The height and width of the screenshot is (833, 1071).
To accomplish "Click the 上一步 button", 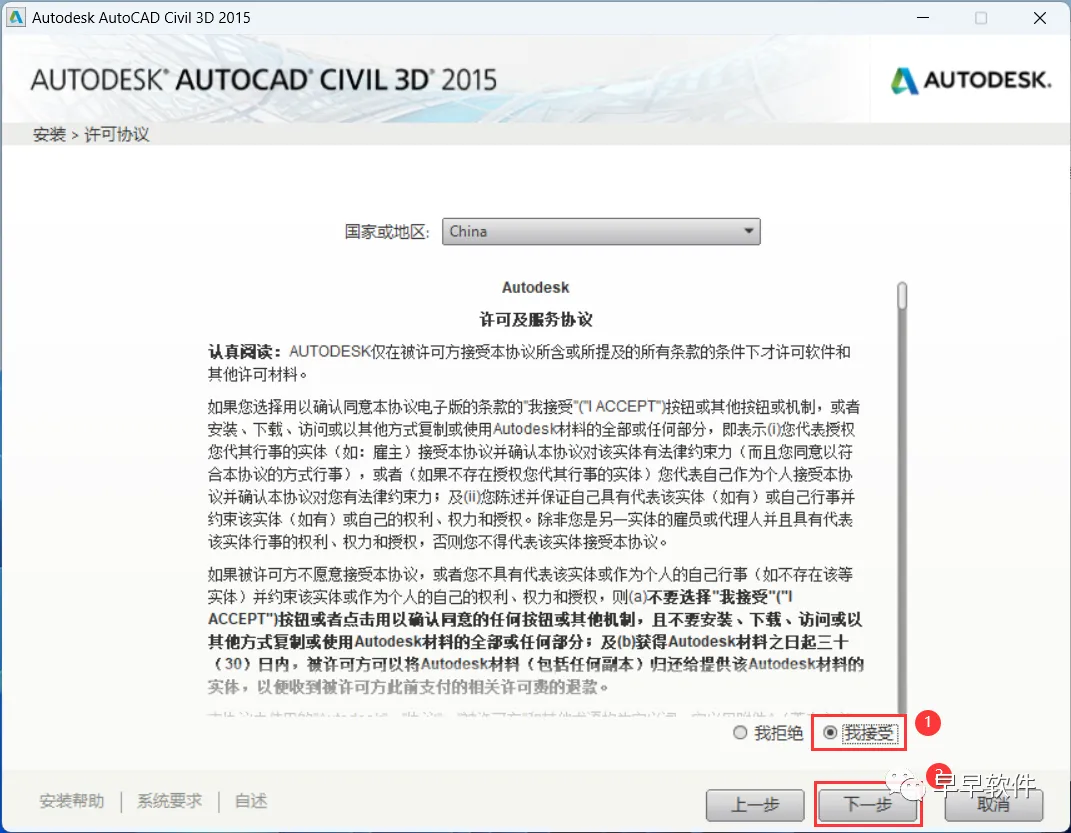I will click(755, 805).
